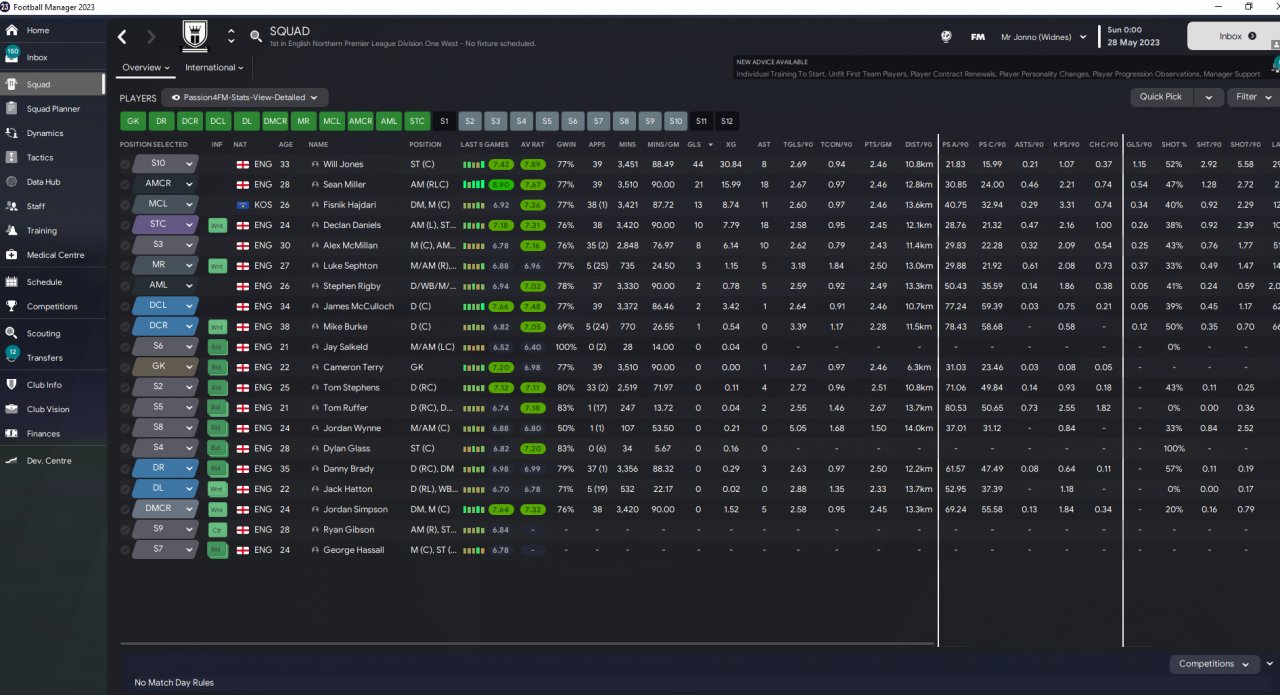Open the Tactics sidebar icon
The width and height of the screenshot is (1280, 695).
point(12,157)
